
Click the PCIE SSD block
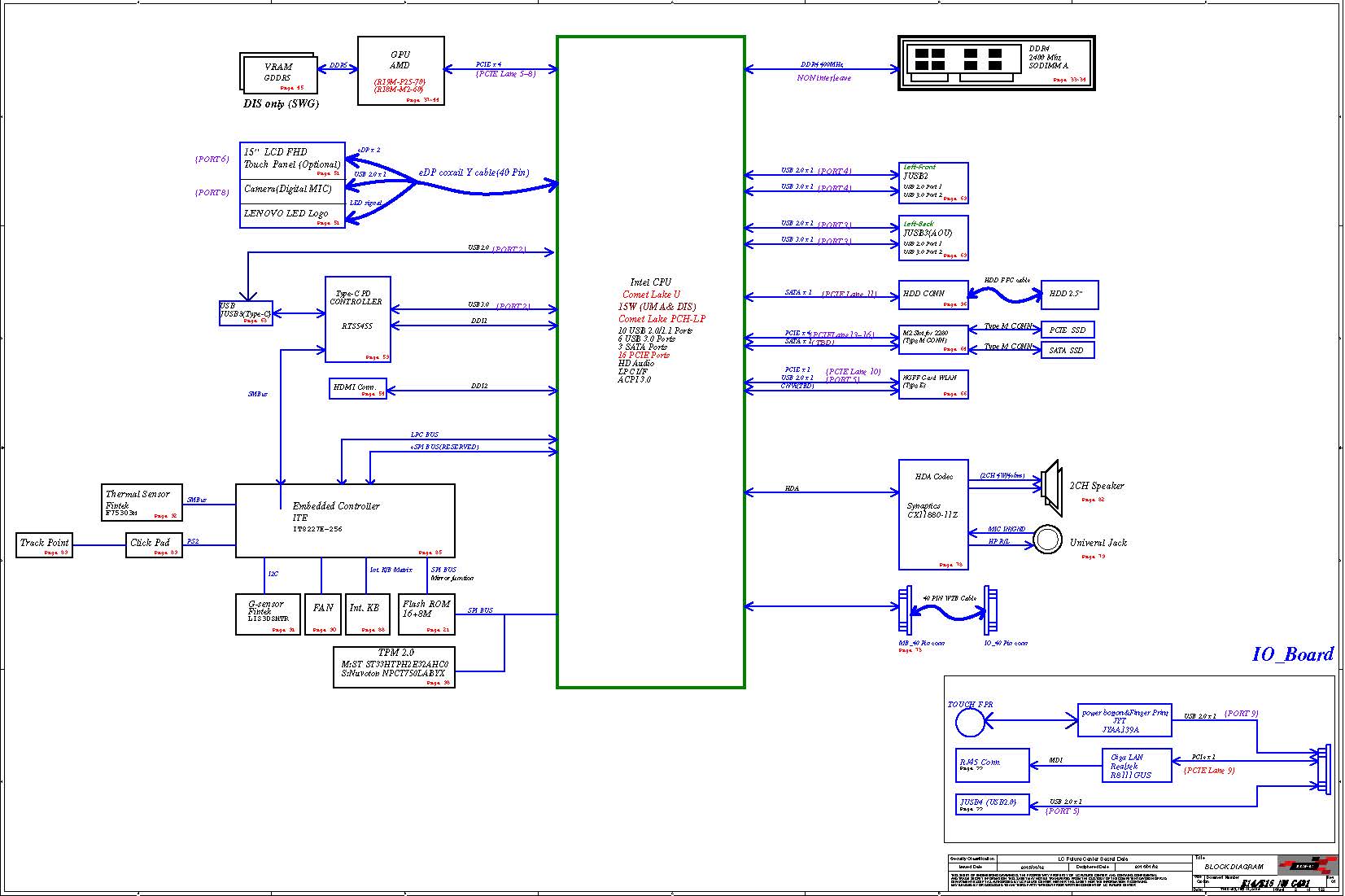pyautogui.click(x=1068, y=330)
